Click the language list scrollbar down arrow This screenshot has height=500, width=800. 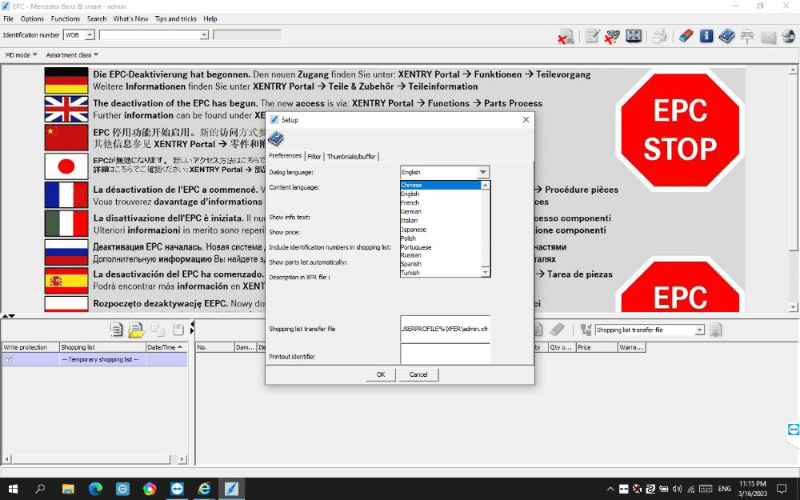click(x=486, y=272)
